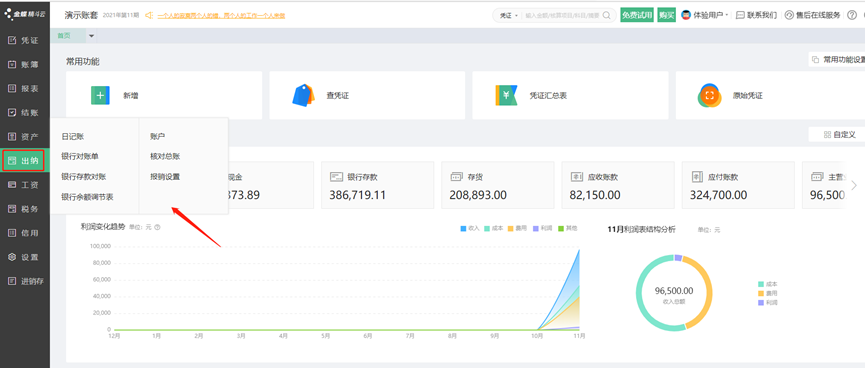Click the 凭证汇总表 yen icon
The height and width of the screenshot is (368, 865).
coord(506,95)
